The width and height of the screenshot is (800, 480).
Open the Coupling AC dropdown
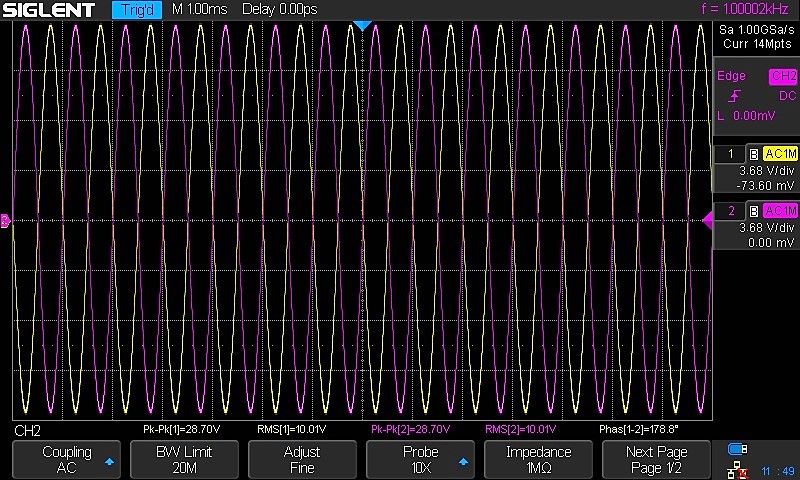(x=66, y=460)
